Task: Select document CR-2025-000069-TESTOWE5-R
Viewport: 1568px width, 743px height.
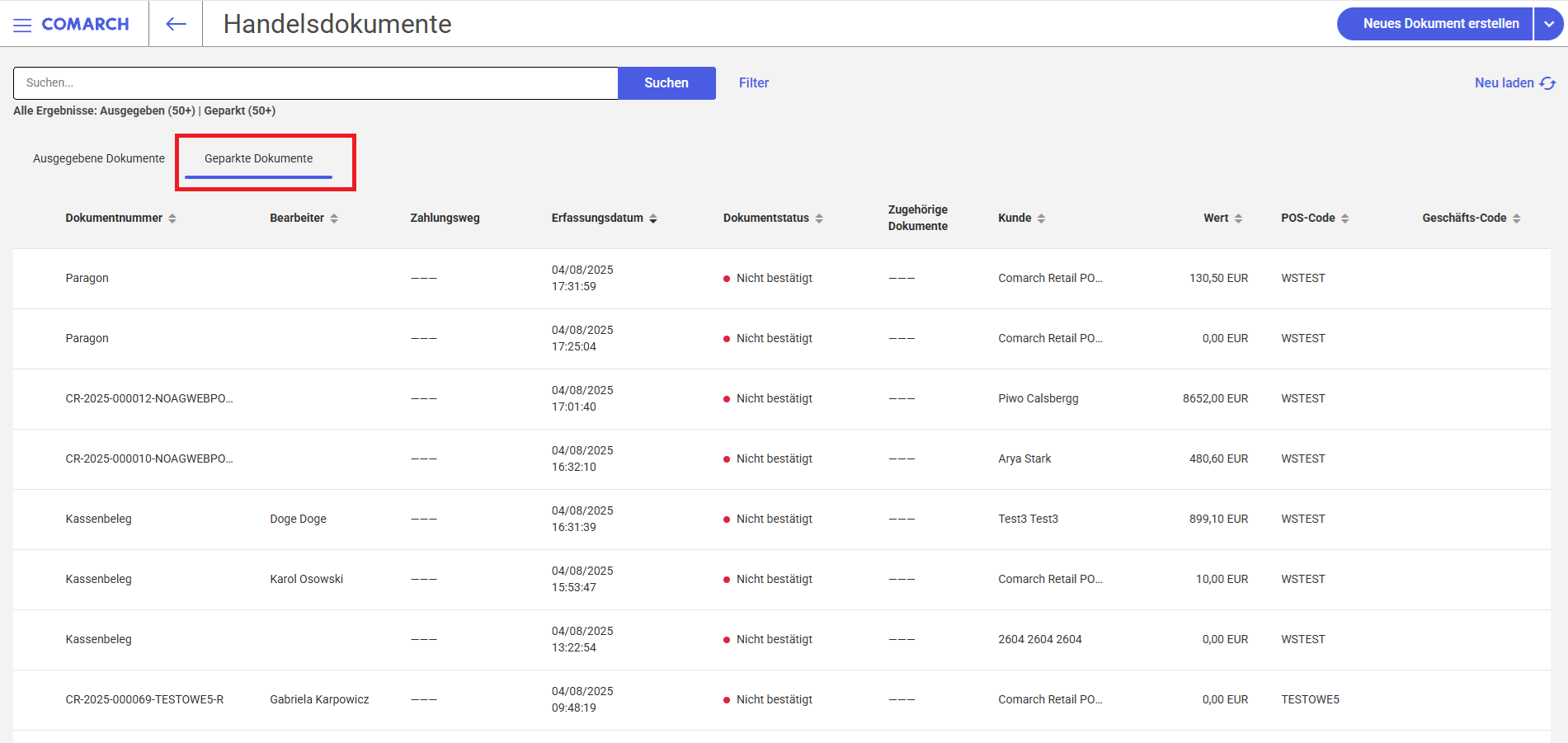Action: pyautogui.click(x=144, y=700)
